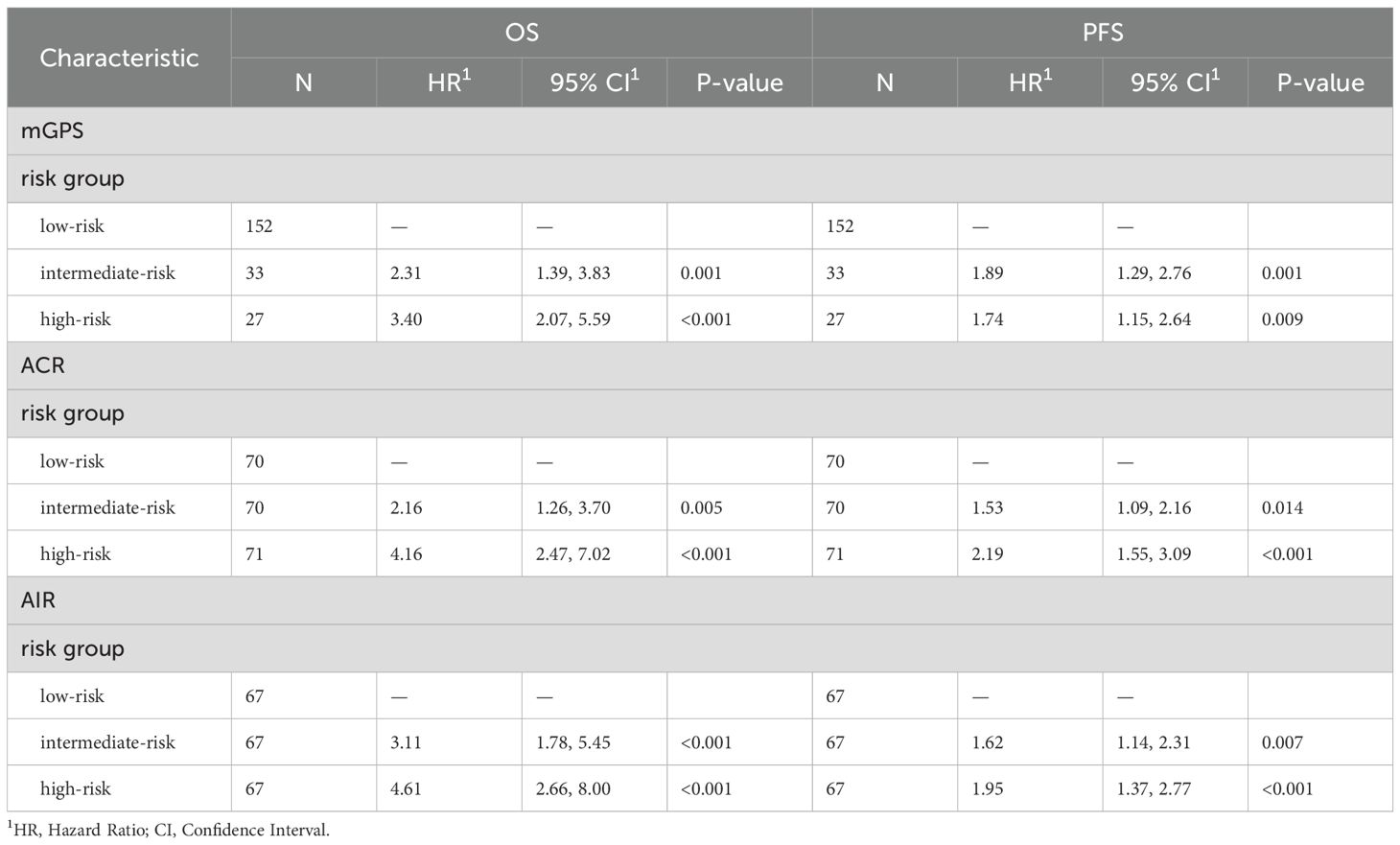Click the PFS hazard ratio 1.89

pos(987,273)
